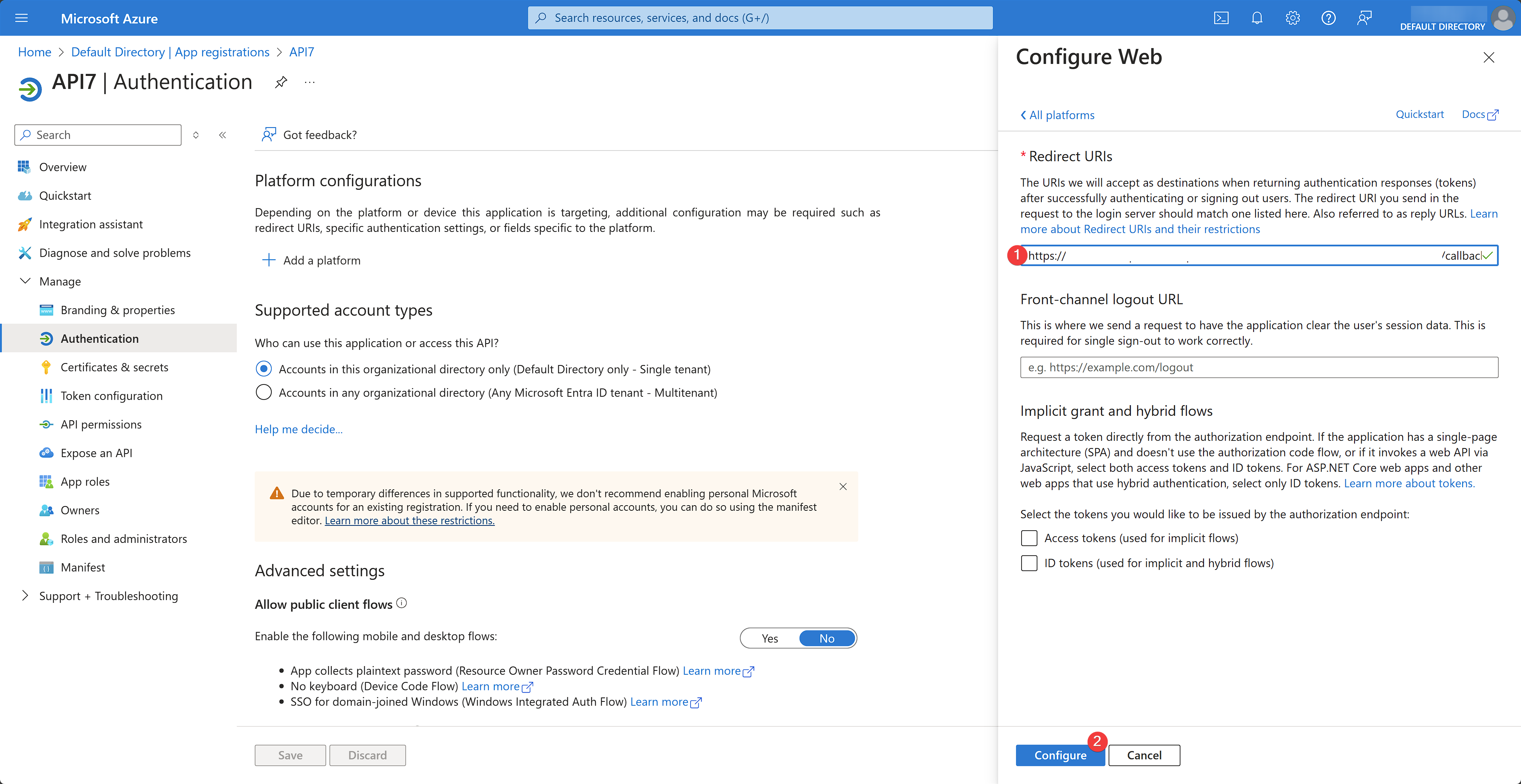Select the Authentication sidebar item
The width and height of the screenshot is (1521, 784).
coord(119,338)
